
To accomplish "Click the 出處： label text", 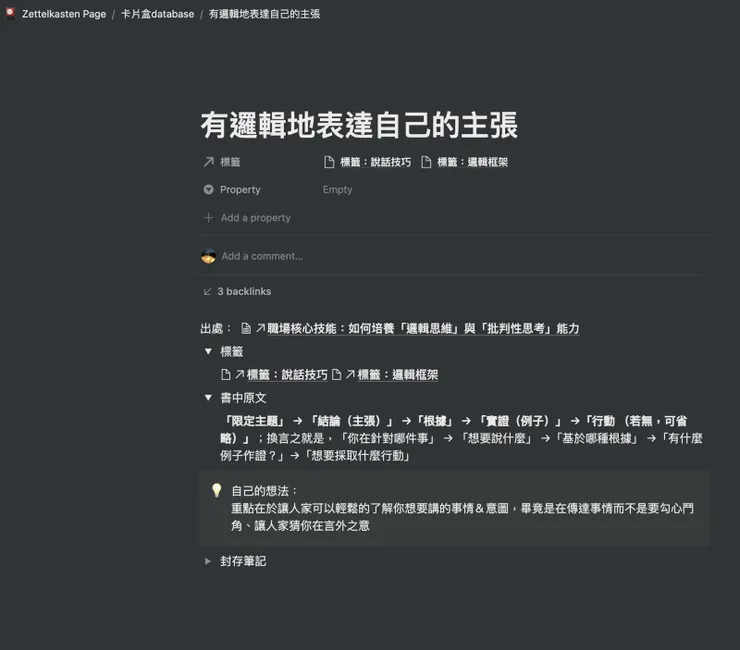I will (216, 328).
